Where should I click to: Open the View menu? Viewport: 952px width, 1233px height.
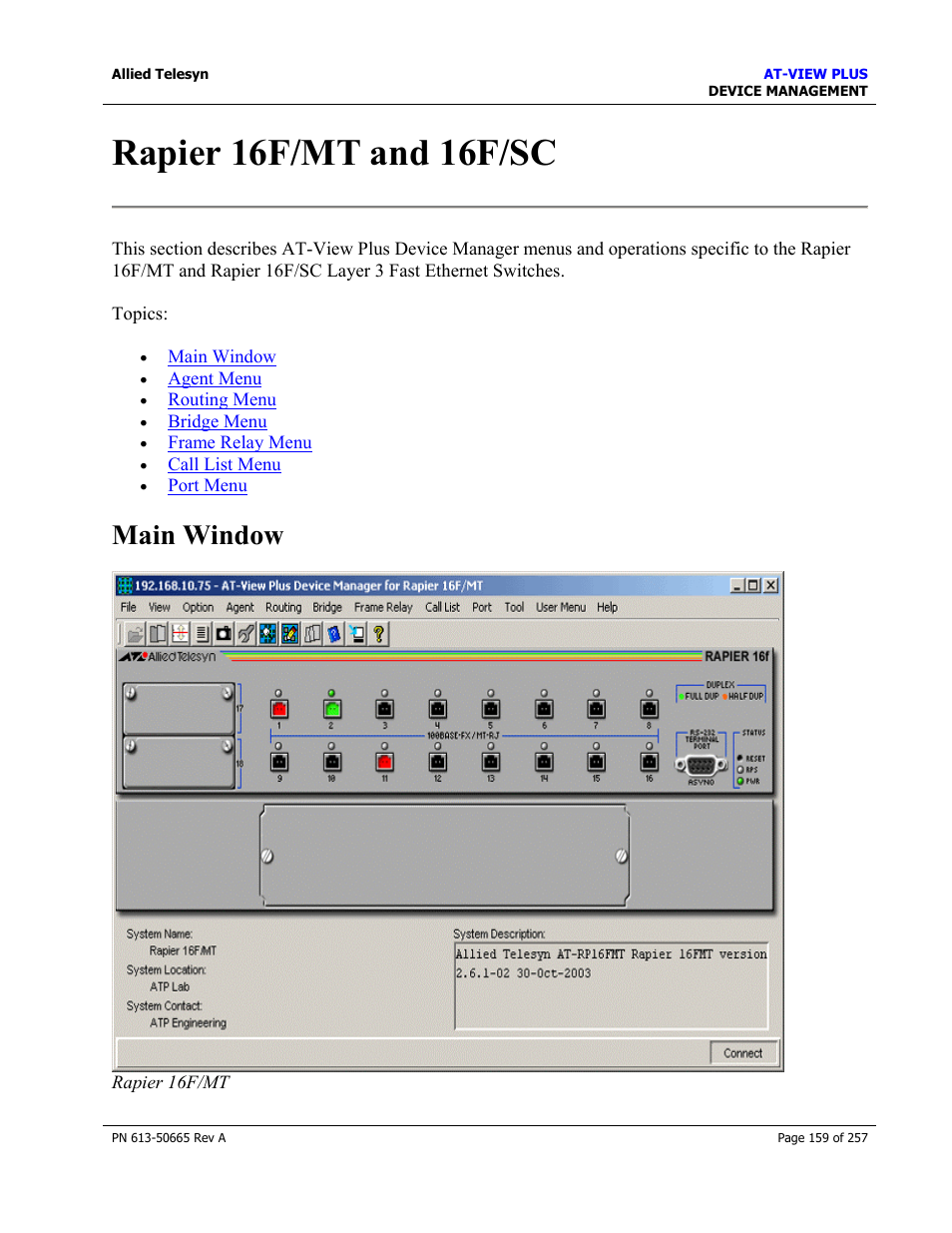[x=160, y=607]
